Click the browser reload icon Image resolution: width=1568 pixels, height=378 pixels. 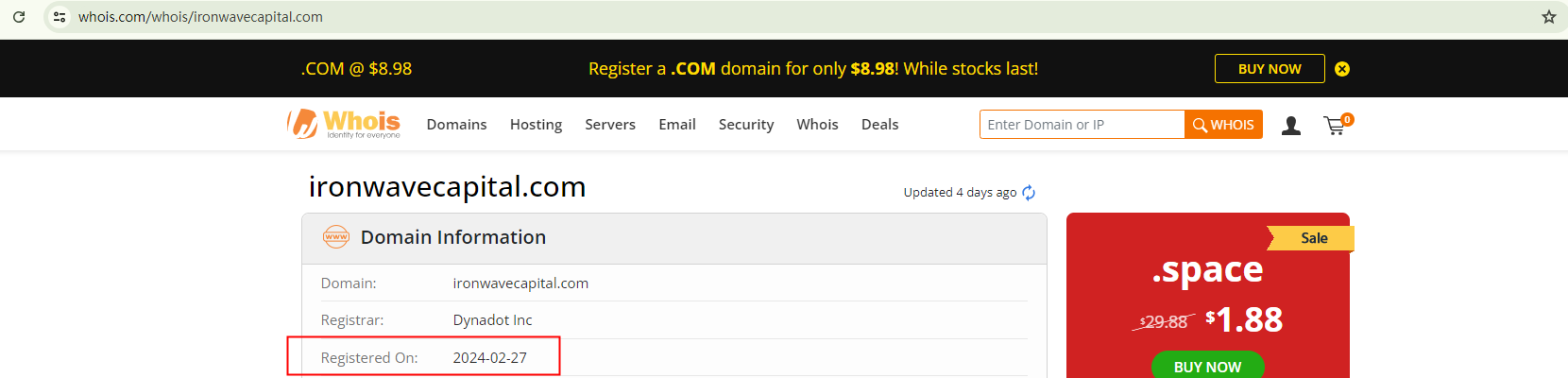19,17
